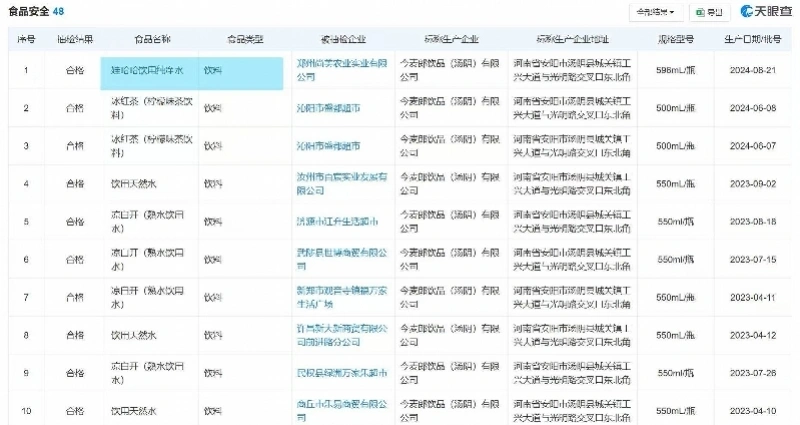Image resolution: width=800 pixels, height=425 pixels.
Task: Click the Excel icon on the 导出 button
Action: click(701, 12)
